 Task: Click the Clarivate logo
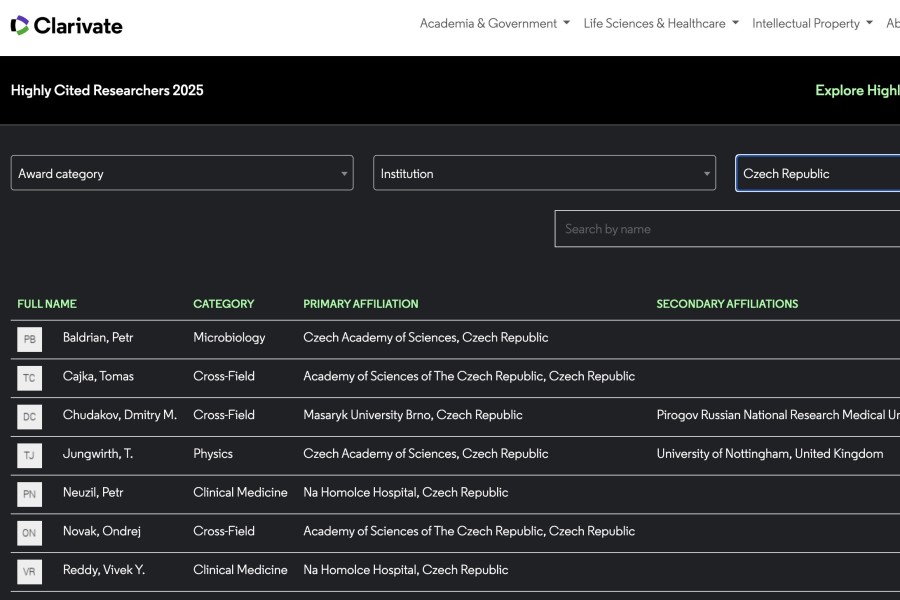[x=67, y=25]
